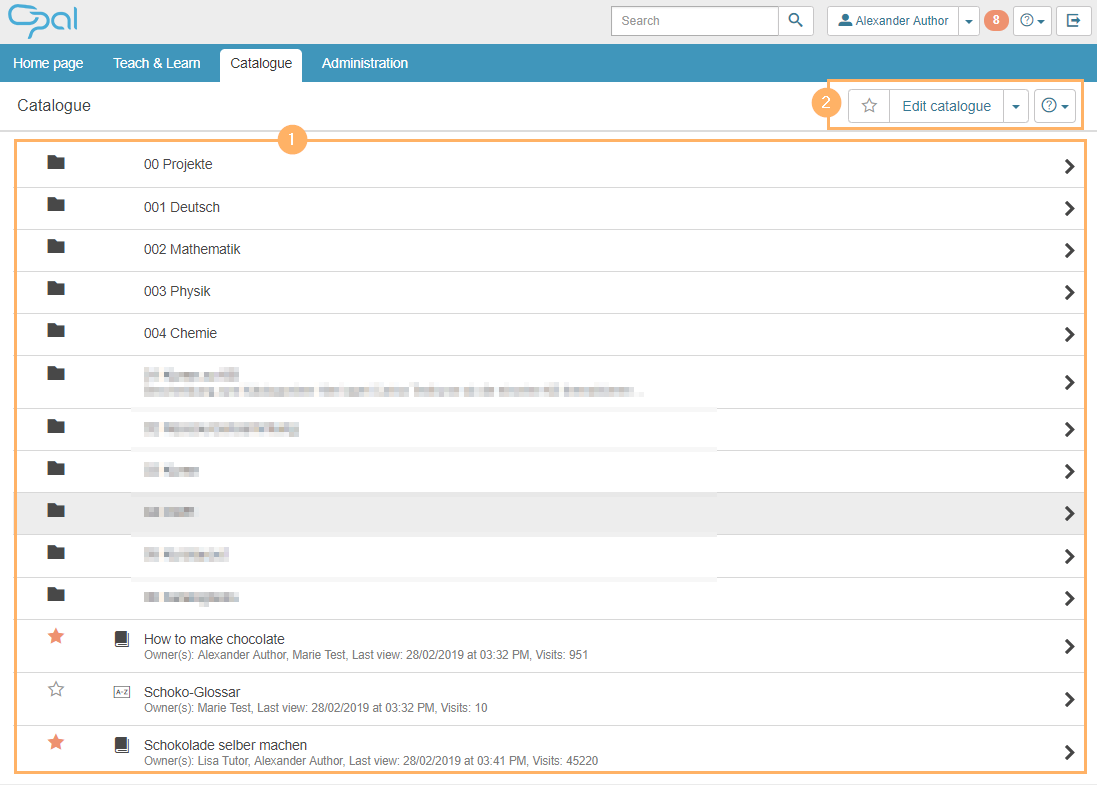Click the glossary icon beside Schoko-Glossar
The height and width of the screenshot is (785, 1097).
tap(122, 692)
